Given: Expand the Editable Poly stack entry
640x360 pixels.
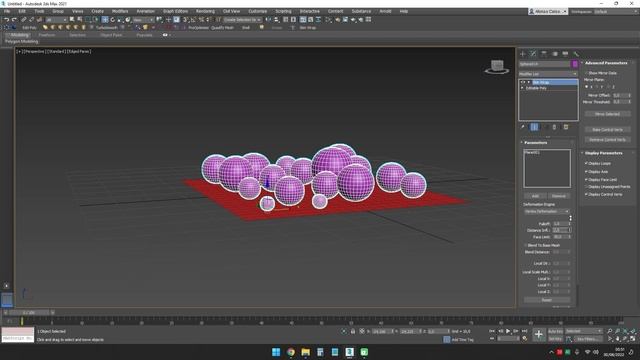Looking at the screenshot, I should click(522, 88).
